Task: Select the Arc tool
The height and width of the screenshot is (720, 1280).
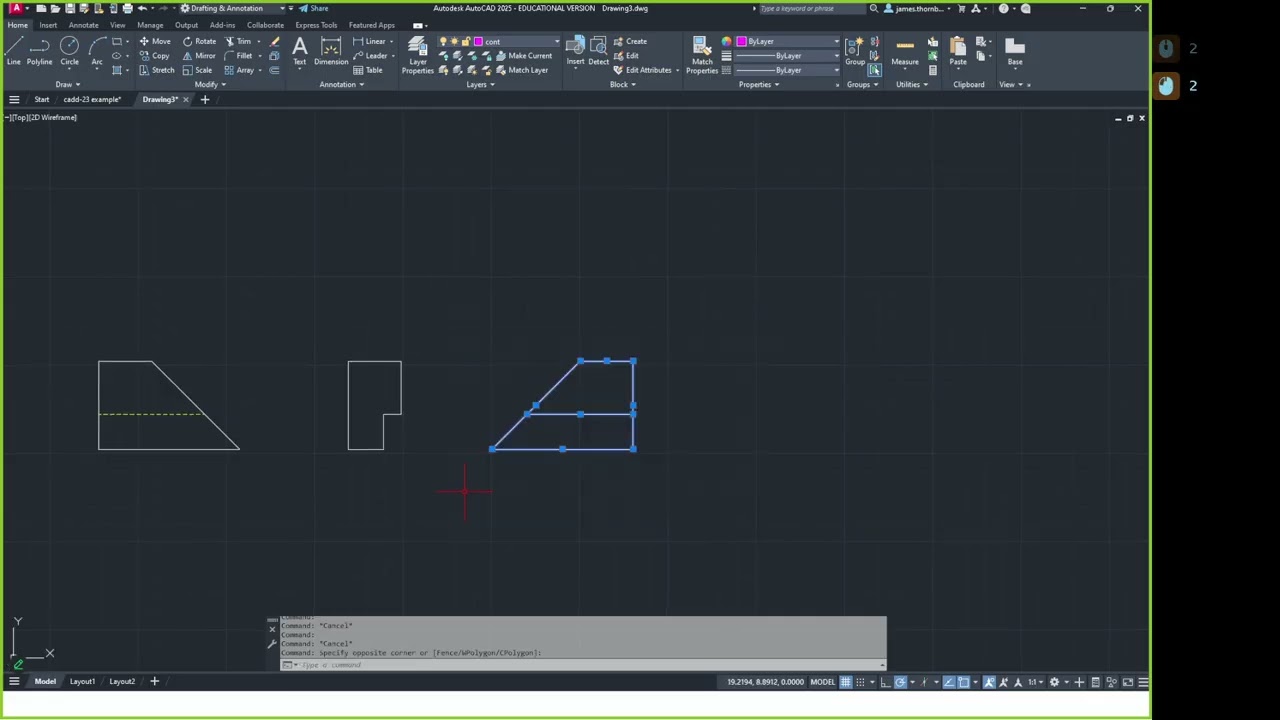Action: 97,51
